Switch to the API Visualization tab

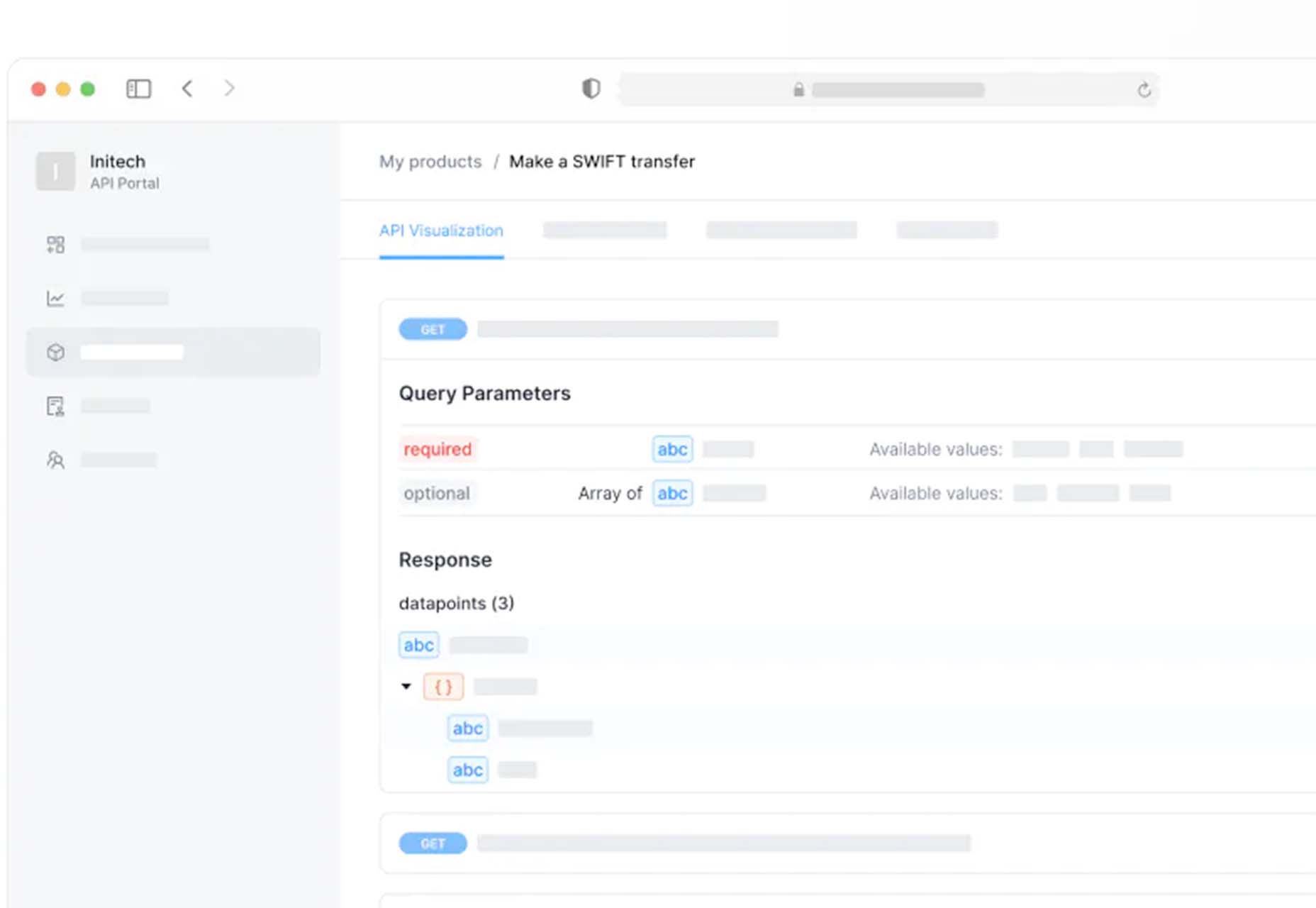pyautogui.click(x=441, y=231)
